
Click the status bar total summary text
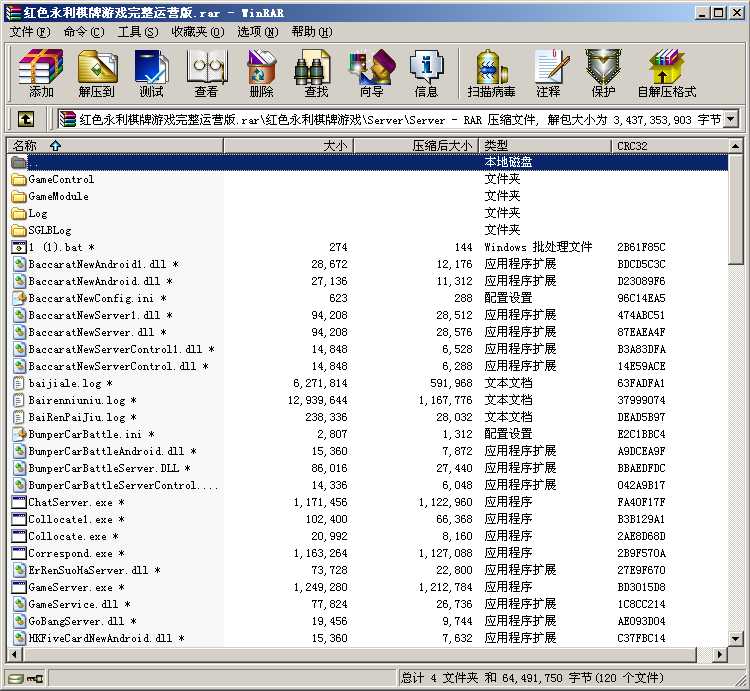point(532,678)
